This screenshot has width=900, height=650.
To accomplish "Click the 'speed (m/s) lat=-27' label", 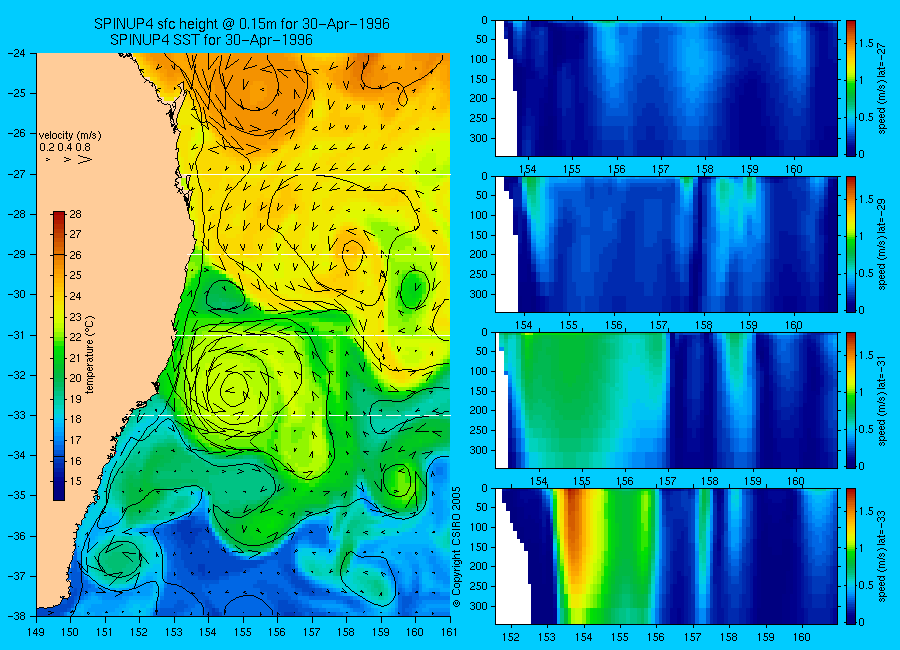I will tap(882, 88).
